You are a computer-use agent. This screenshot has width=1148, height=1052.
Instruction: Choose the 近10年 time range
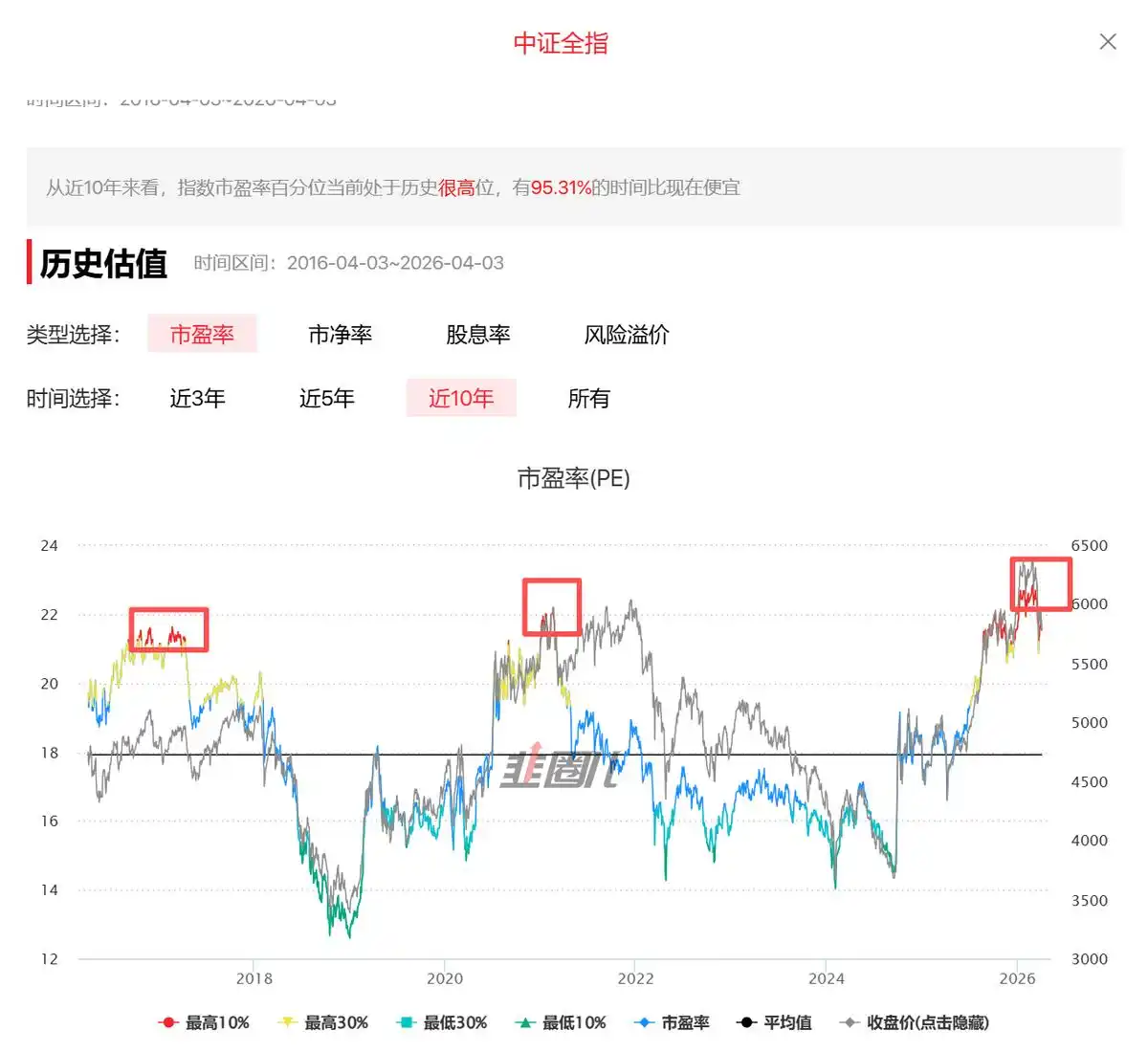coord(461,398)
